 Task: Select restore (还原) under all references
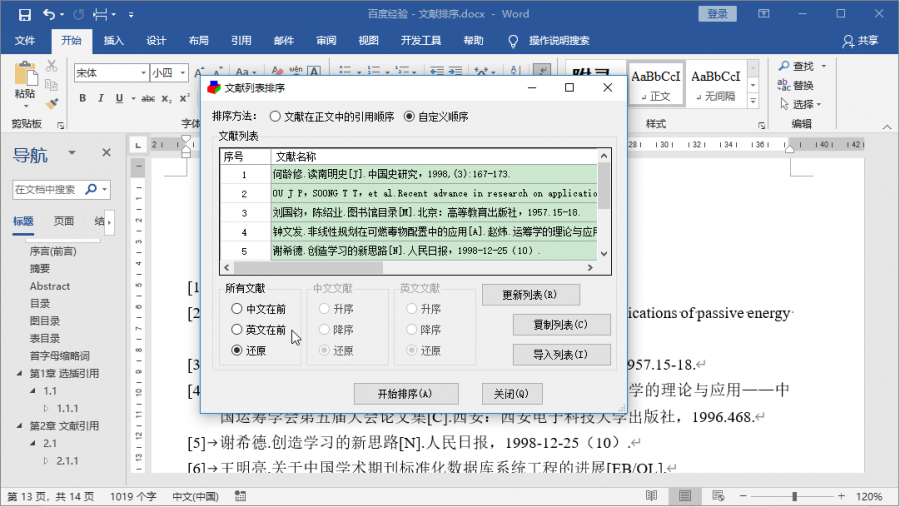pos(236,350)
